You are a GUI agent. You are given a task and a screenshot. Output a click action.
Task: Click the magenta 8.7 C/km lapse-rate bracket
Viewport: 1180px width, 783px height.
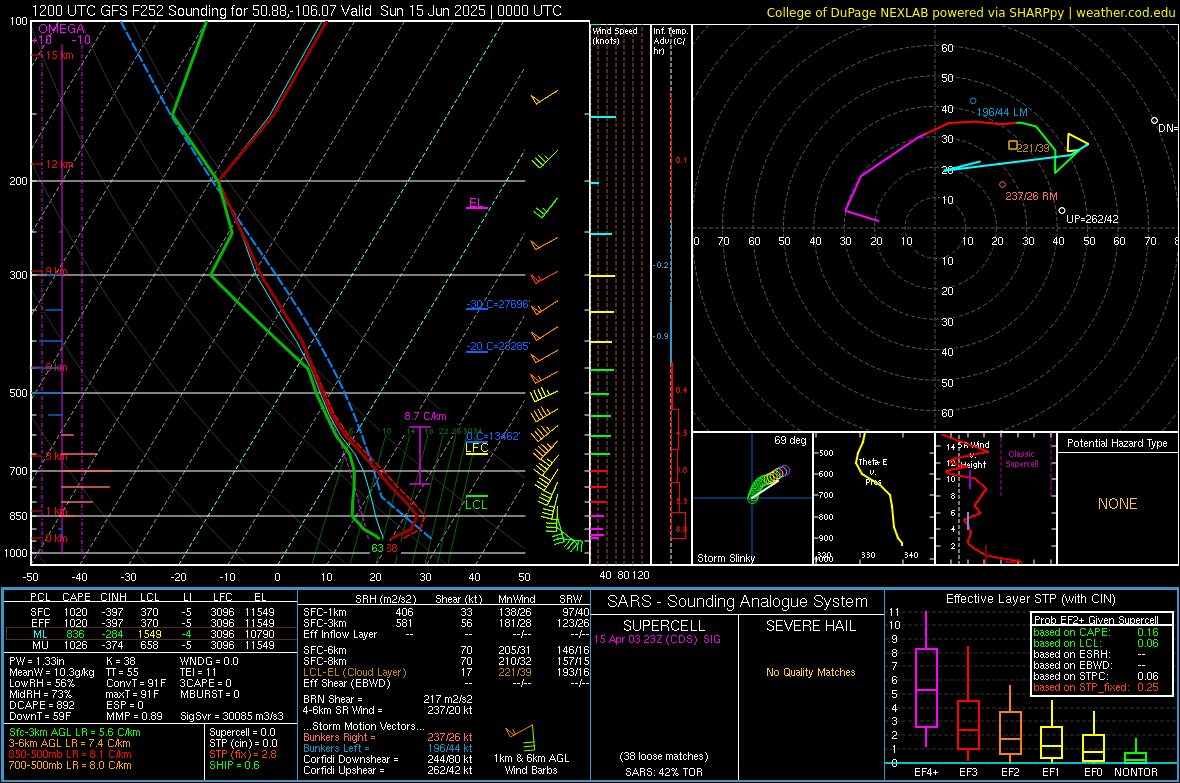[x=420, y=455]
